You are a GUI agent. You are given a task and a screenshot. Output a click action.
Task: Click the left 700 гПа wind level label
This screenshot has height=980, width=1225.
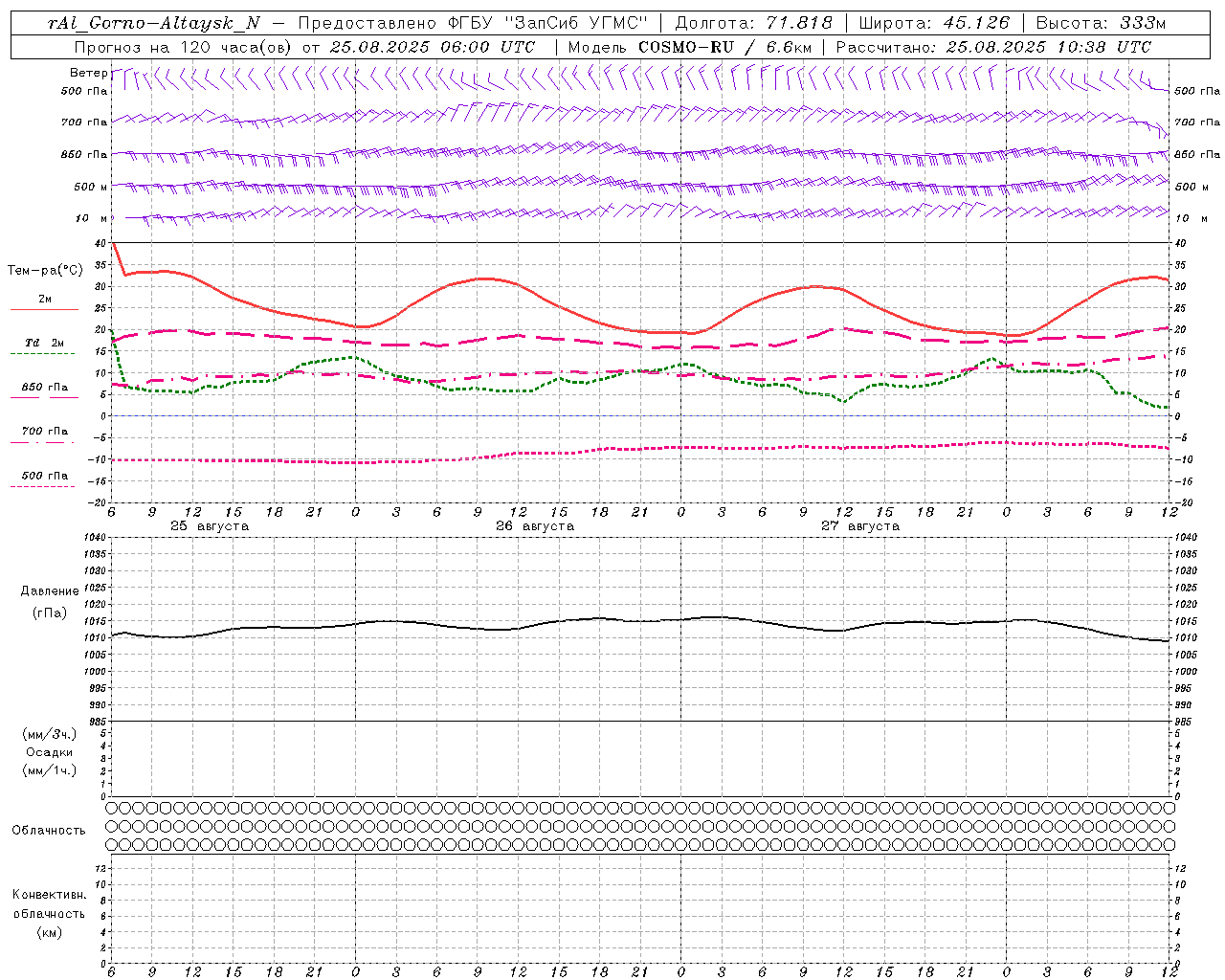click(x=84, y=122)
